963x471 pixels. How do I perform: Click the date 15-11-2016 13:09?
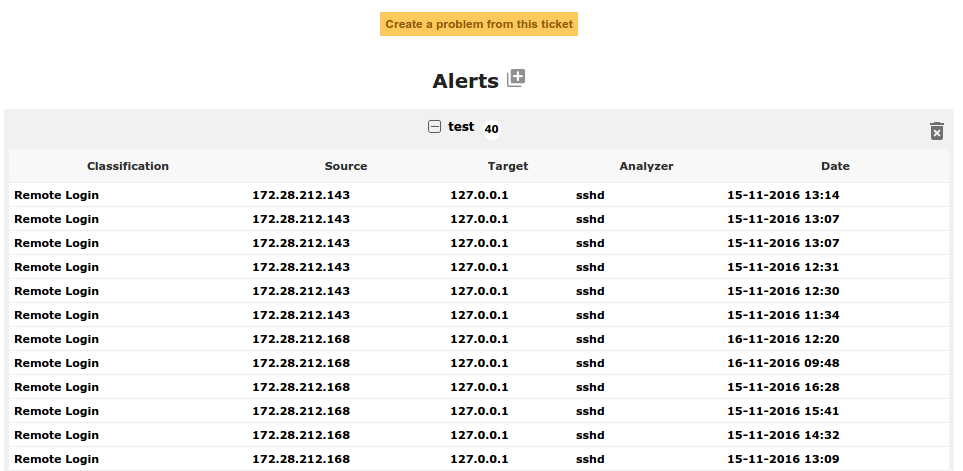pos(783,459)
